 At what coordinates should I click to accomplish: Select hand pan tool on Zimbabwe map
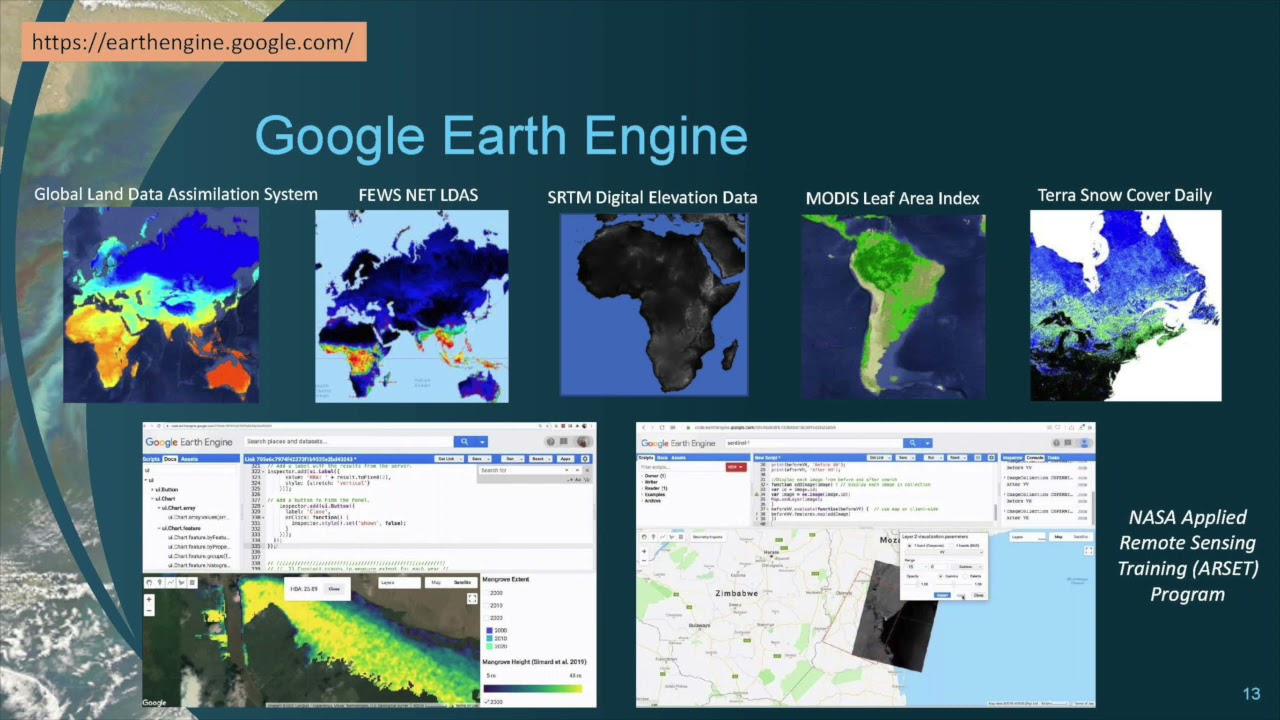(645, 537)
